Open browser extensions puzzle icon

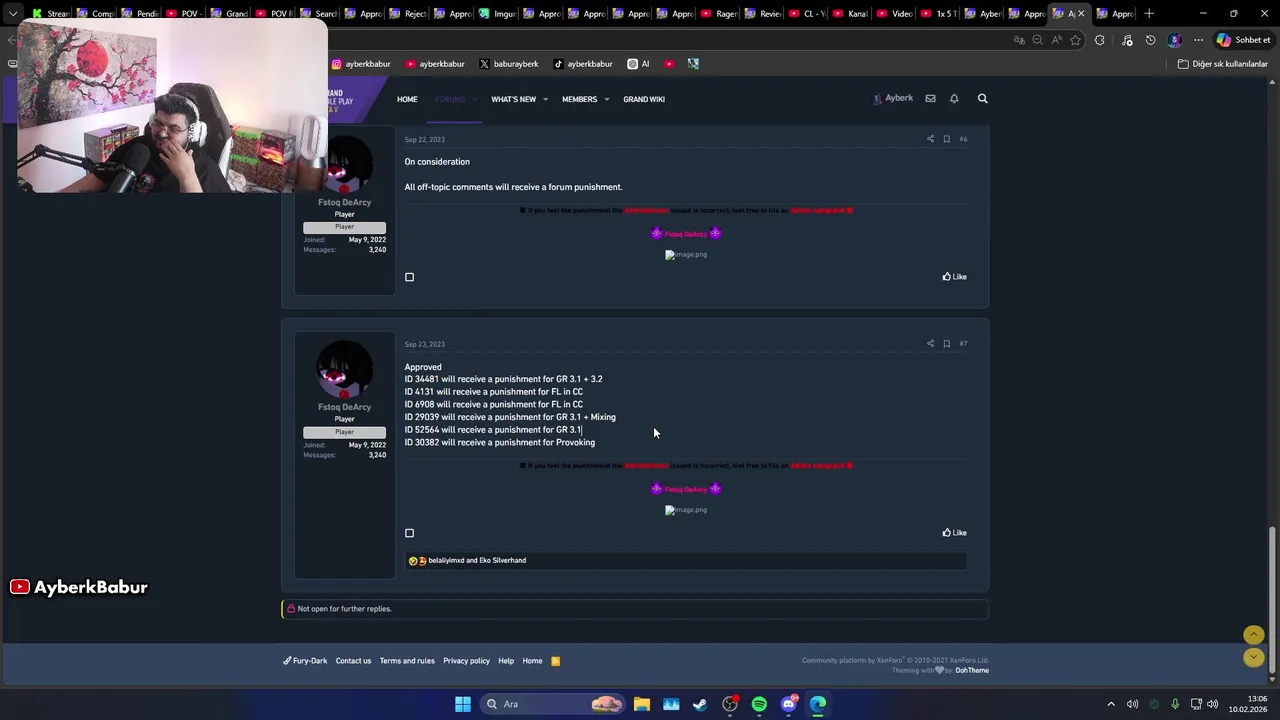coord(1100,40)
